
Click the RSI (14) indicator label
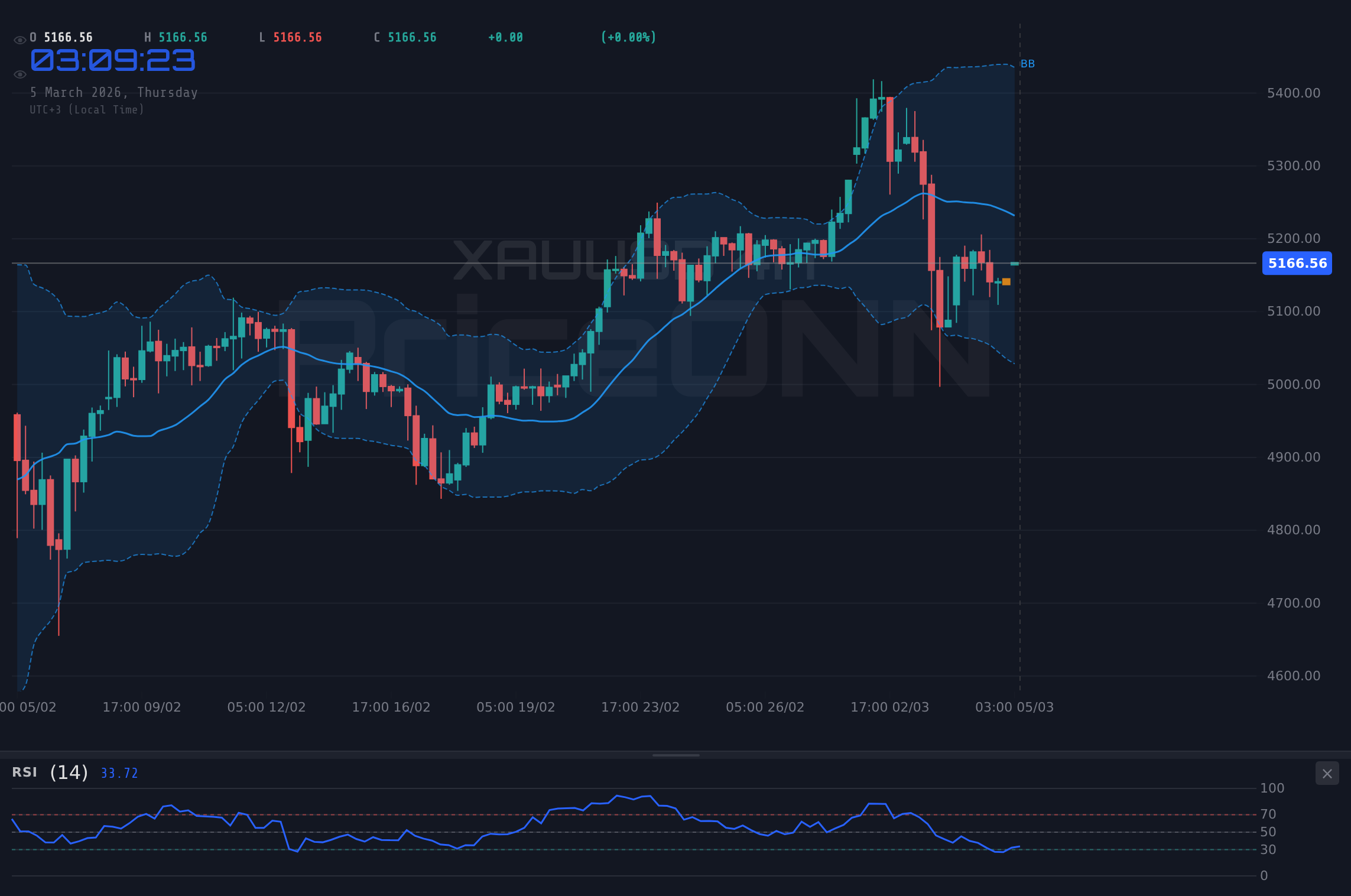(x=48, y=772)
